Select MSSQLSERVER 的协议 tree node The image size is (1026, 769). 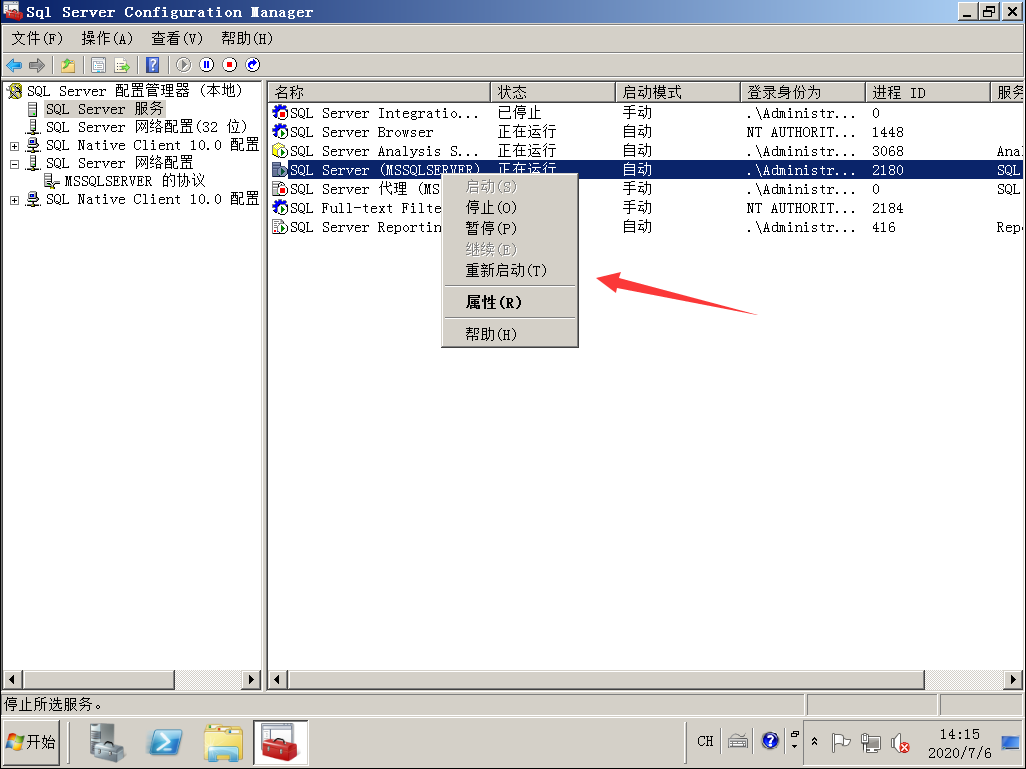[135, 181]
